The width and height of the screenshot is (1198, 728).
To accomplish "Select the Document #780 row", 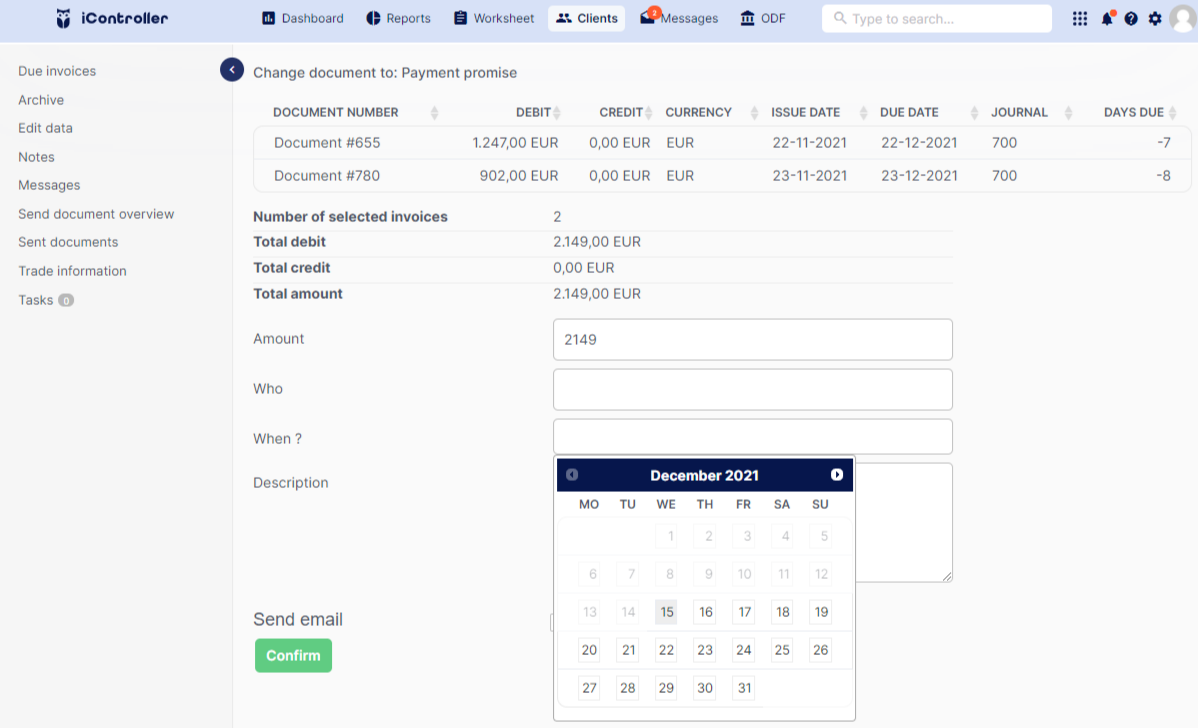I will coord(722,176).
